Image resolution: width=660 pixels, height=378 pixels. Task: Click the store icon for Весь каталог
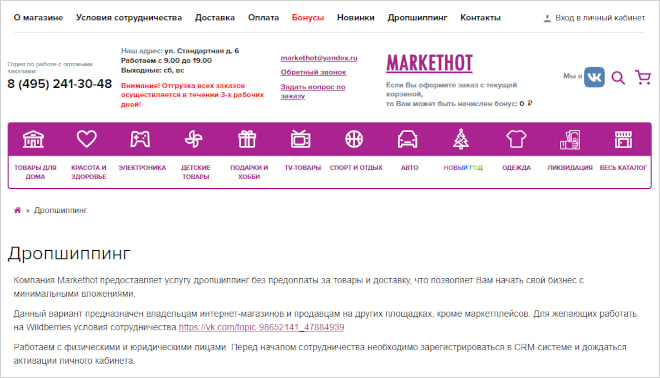pos(623,139)
